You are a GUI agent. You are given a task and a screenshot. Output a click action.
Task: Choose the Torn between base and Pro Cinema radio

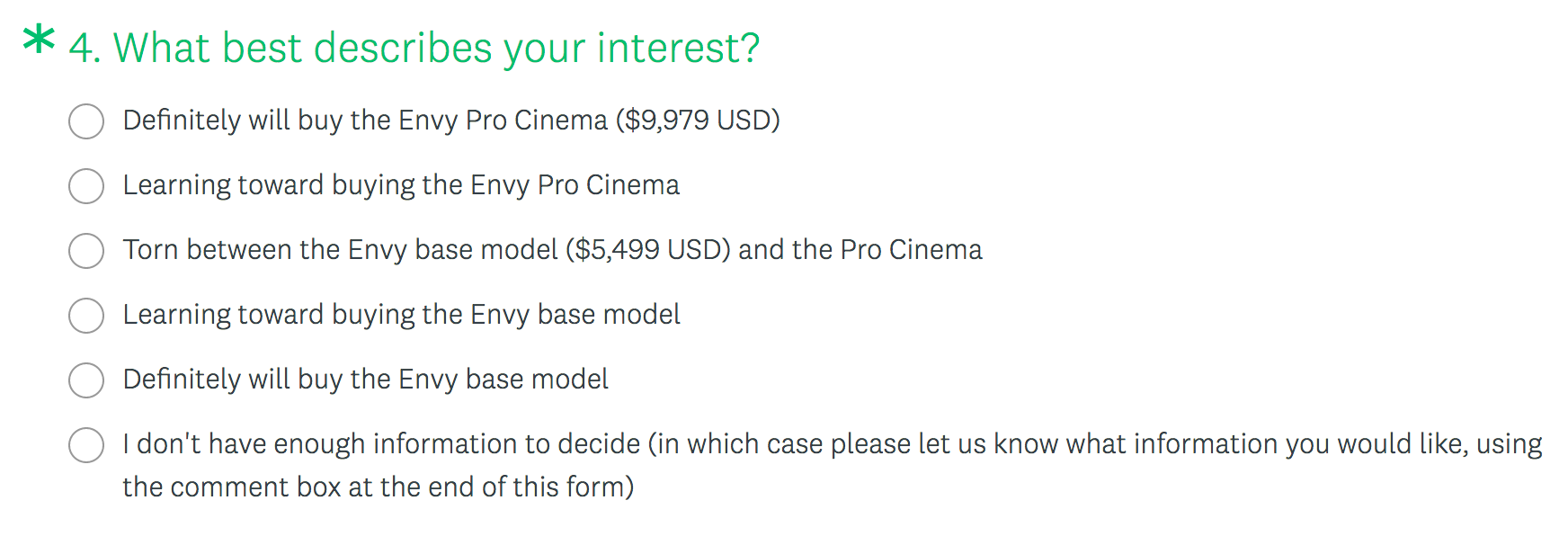tap(86, 251)
